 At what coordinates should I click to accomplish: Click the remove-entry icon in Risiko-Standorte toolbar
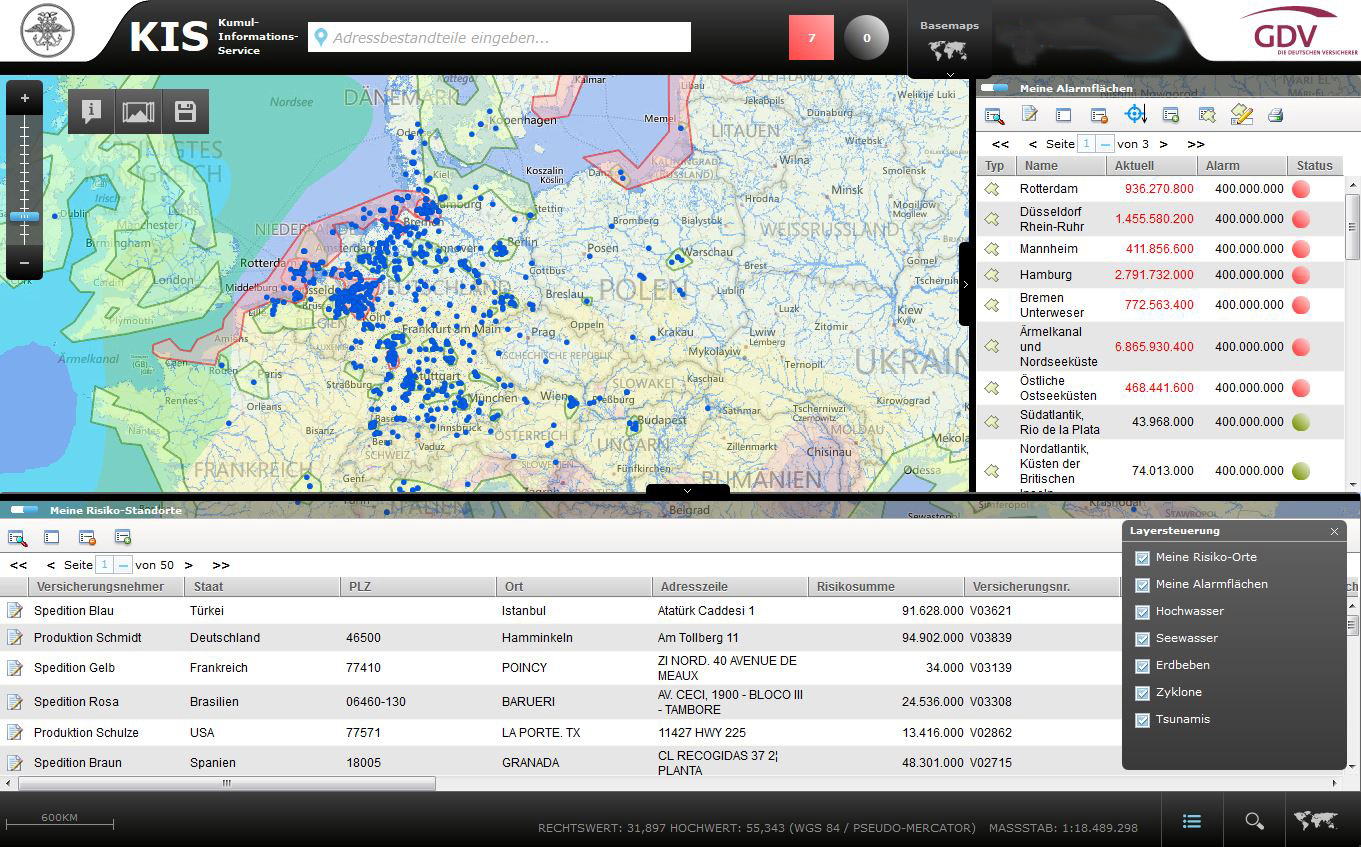(87, 538)
